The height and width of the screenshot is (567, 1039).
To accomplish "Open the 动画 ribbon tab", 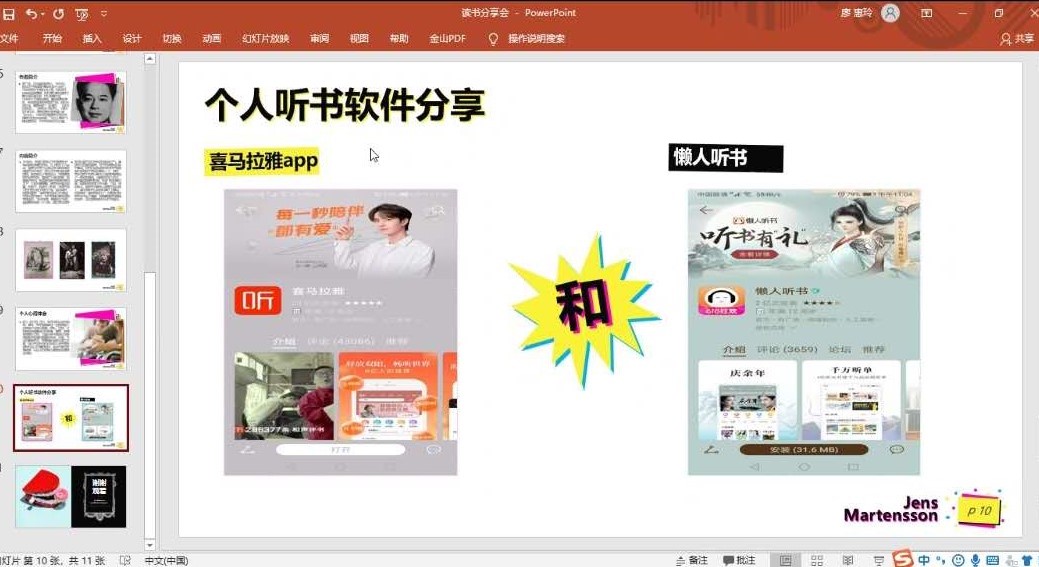I will [x=211, y=38].
